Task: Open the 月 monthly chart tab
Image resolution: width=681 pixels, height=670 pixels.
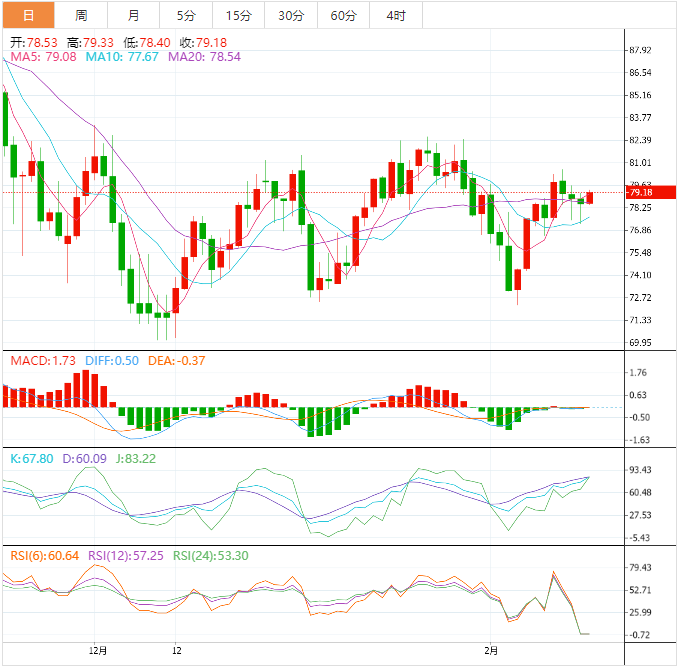Action: (x=134, y=15)
